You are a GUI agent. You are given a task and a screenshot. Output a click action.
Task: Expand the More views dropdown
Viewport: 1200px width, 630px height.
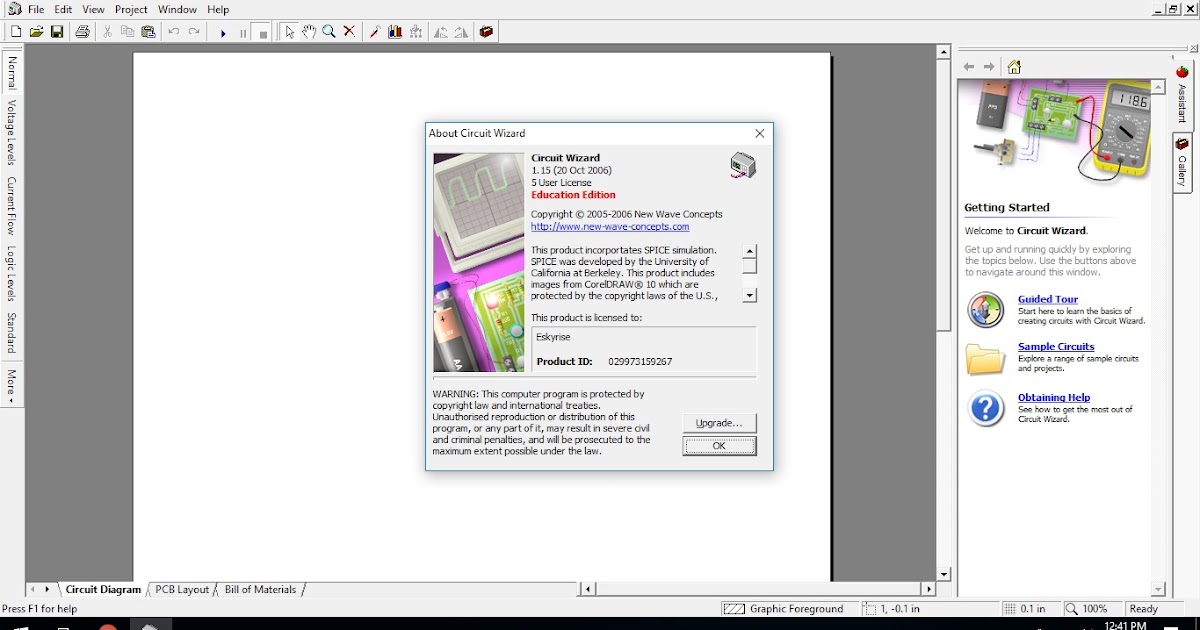[11, 386]
